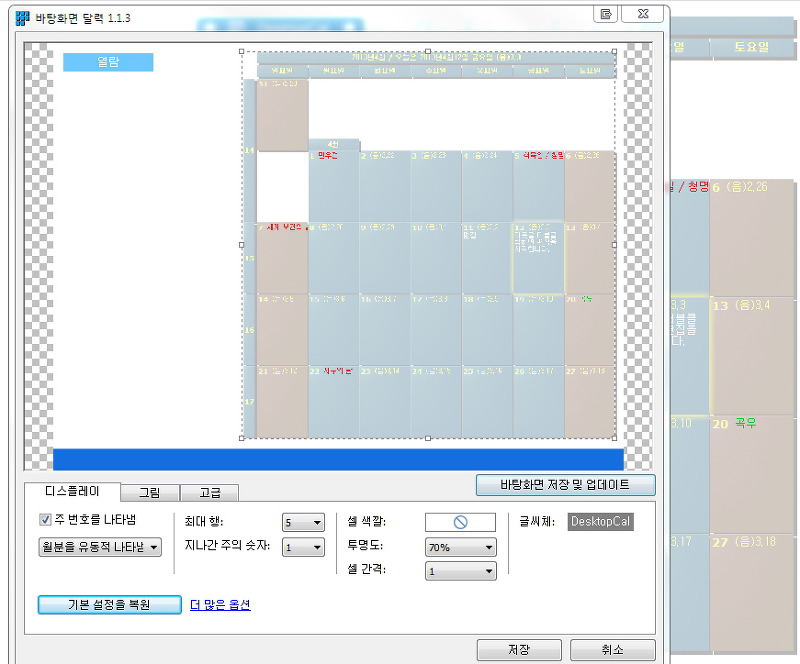Click the left-middle resize handle of preview

pyautogui.click(x=242, y=245)
